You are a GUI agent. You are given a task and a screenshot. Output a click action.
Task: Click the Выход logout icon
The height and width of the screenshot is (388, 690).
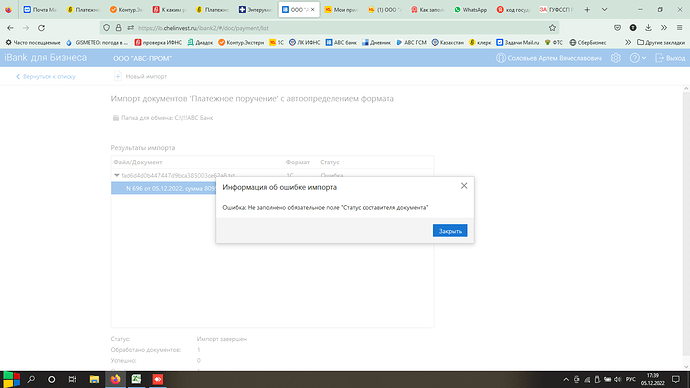pos(659,58)
